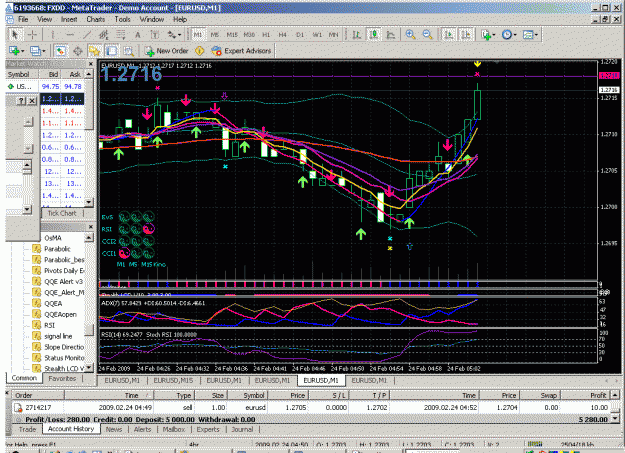Open the terminal Experts tab
Image resolution: width=625 pixels, height=453 pixels.
pos(208,429)
